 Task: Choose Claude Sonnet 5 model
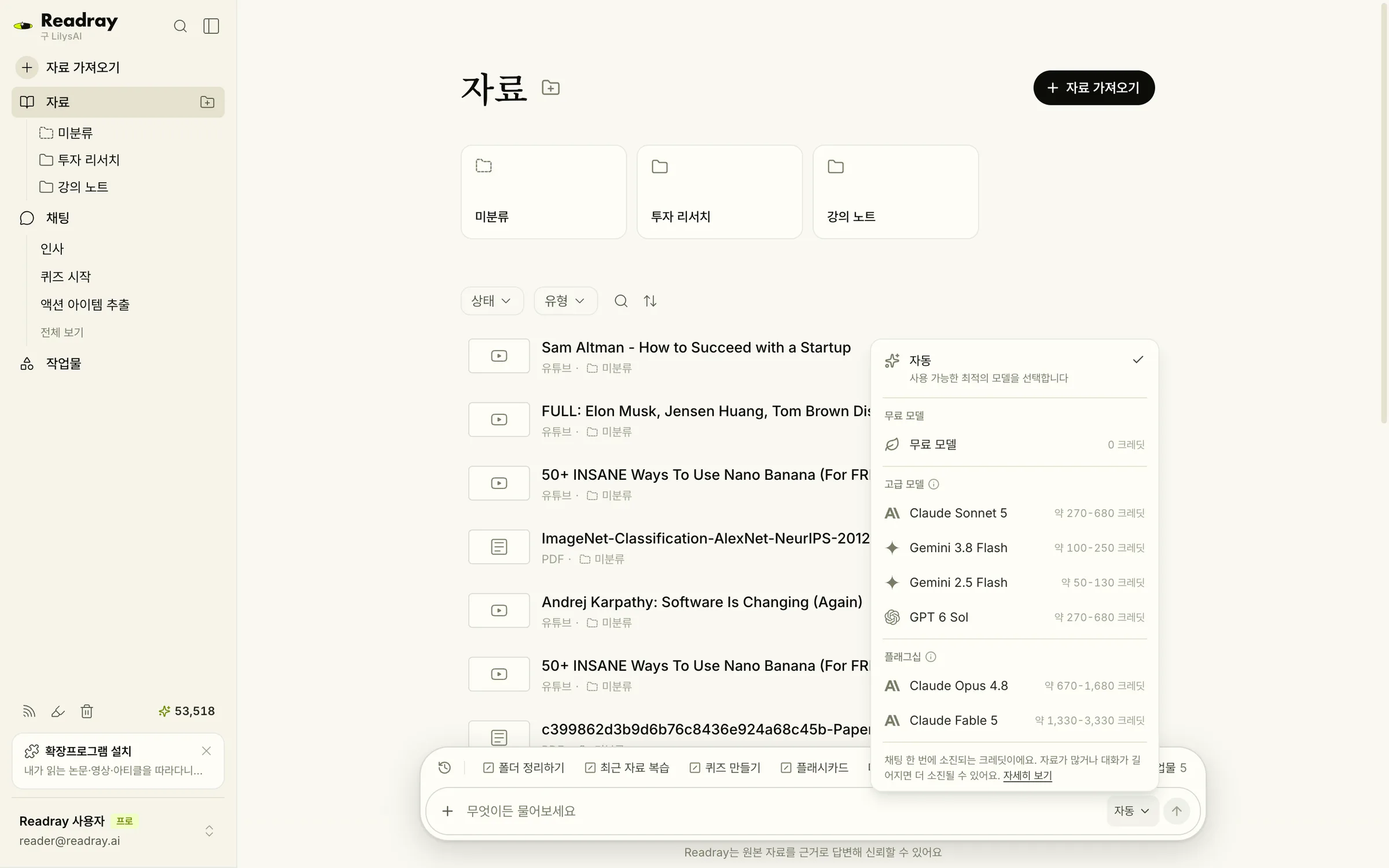(x=1015, y=513)
